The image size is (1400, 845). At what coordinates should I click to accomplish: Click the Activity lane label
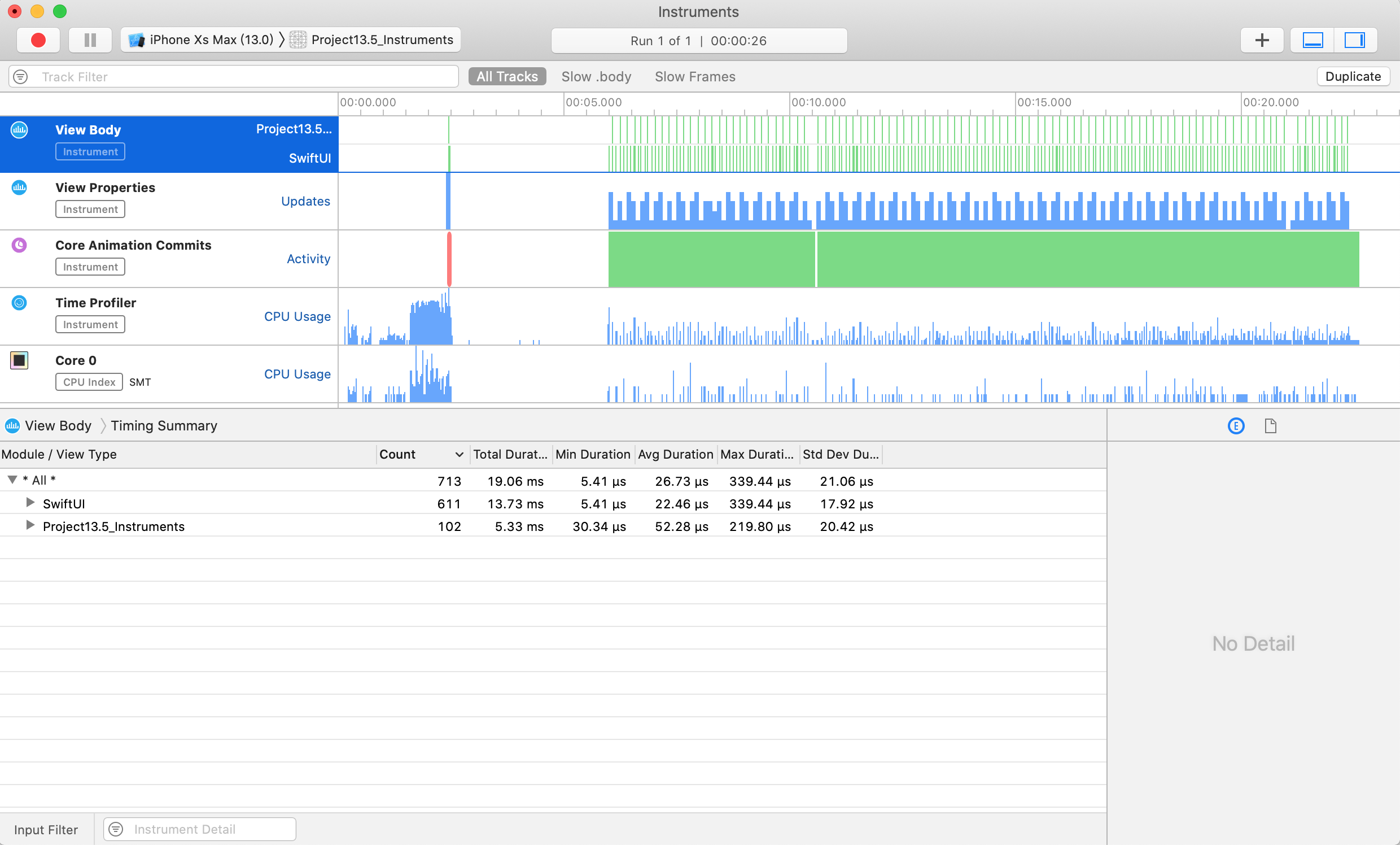pos(309,259)
